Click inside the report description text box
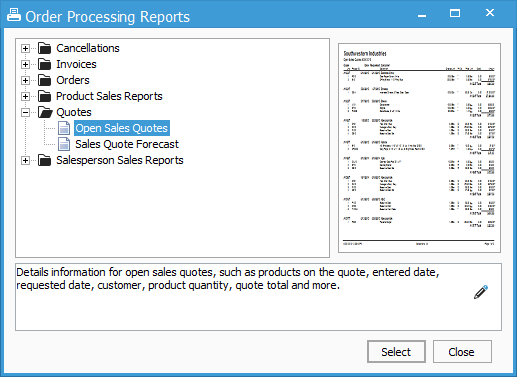Viewport: 517px width, 377px height. [x=258, y=297]
